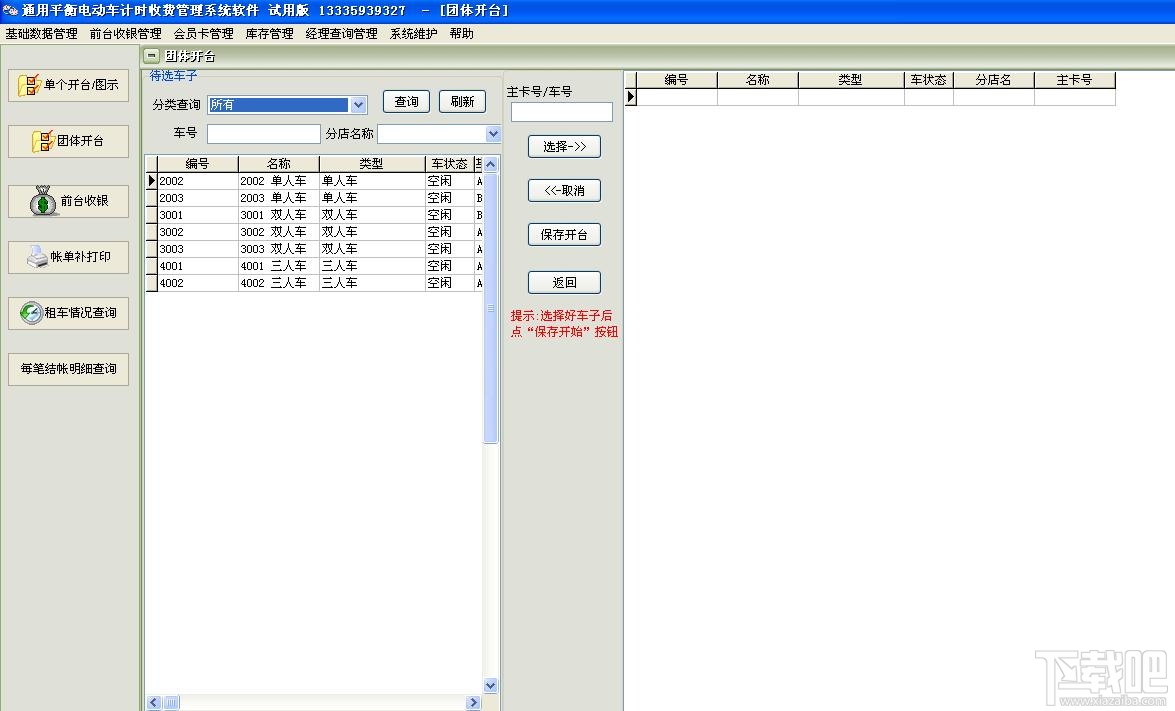Click the application icon in title bar
This screenshot has width=1175, height=711.
(10, 10)
